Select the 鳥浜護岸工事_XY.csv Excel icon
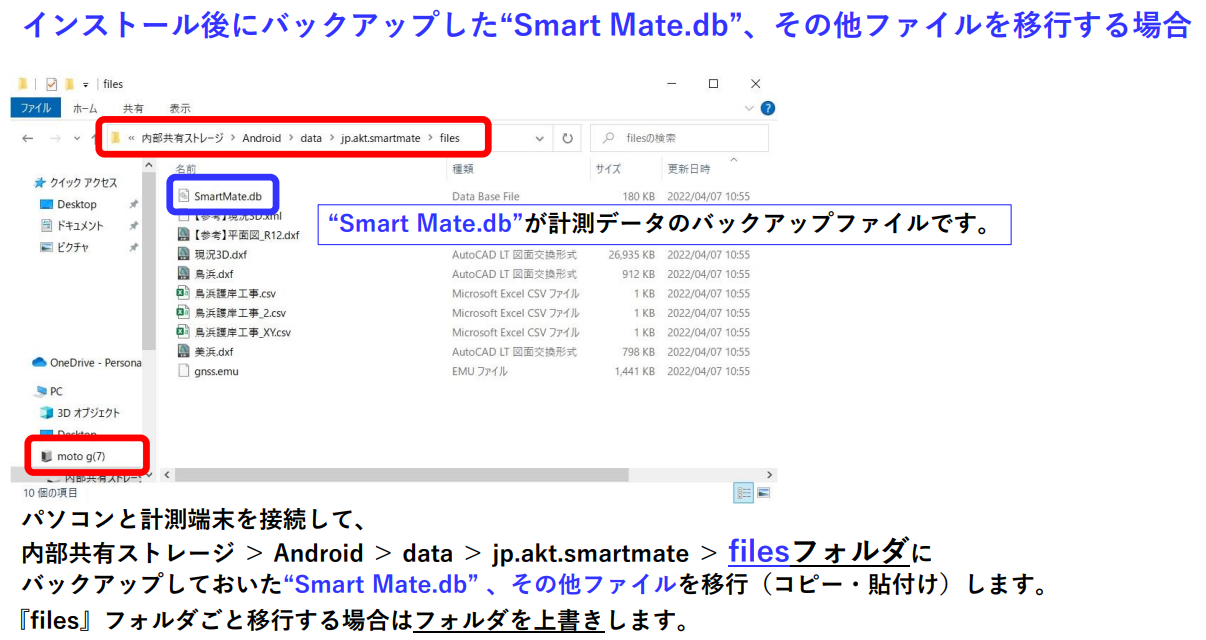The width and height of the screenshot is (1206, 640). click(x=183, y=332)
